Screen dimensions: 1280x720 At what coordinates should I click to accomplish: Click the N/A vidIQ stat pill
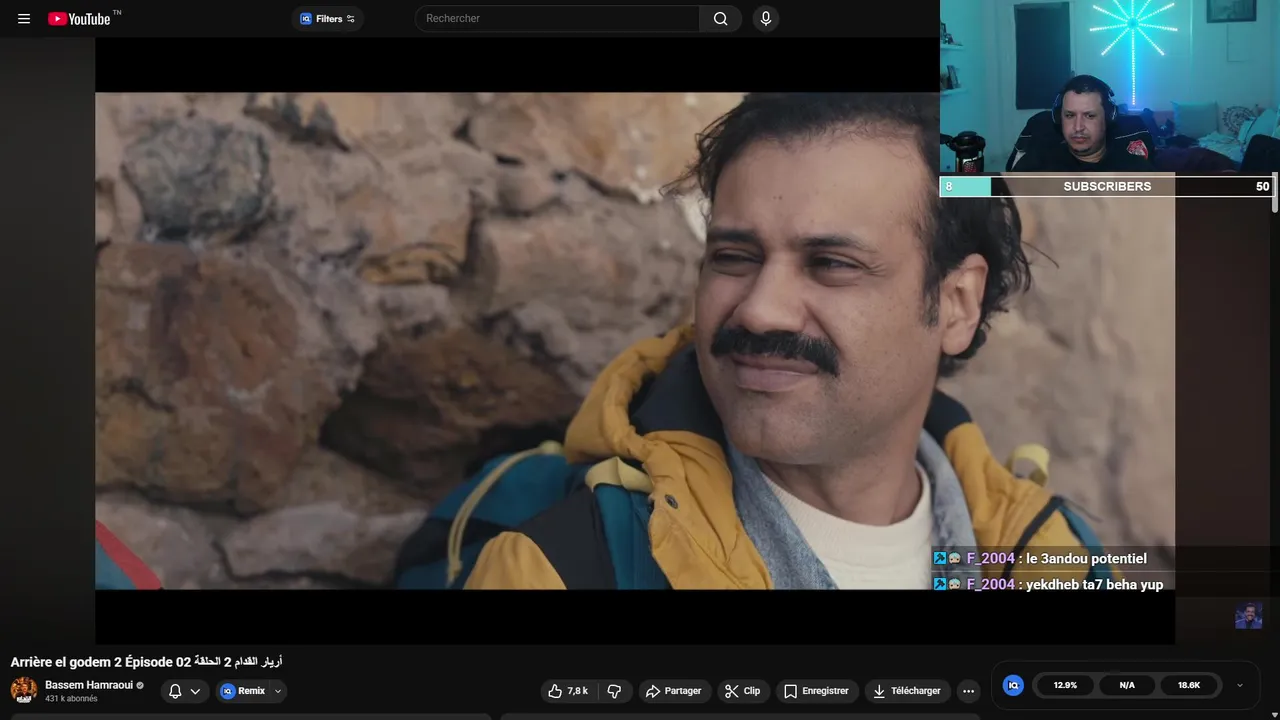click(x=1127, y=685)
